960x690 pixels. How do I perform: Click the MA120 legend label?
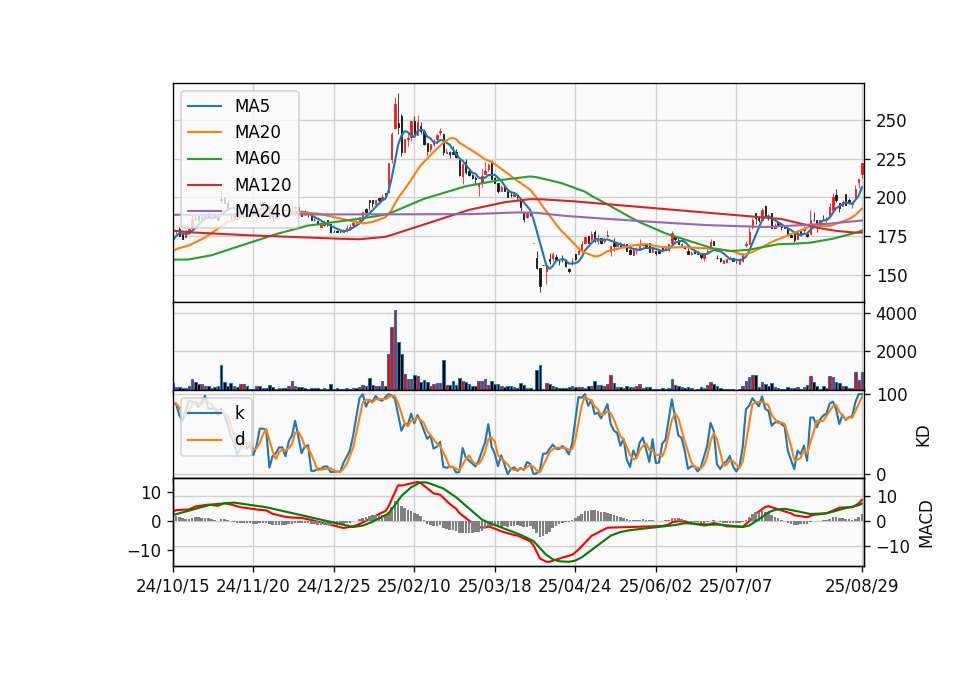coord(263,184)
